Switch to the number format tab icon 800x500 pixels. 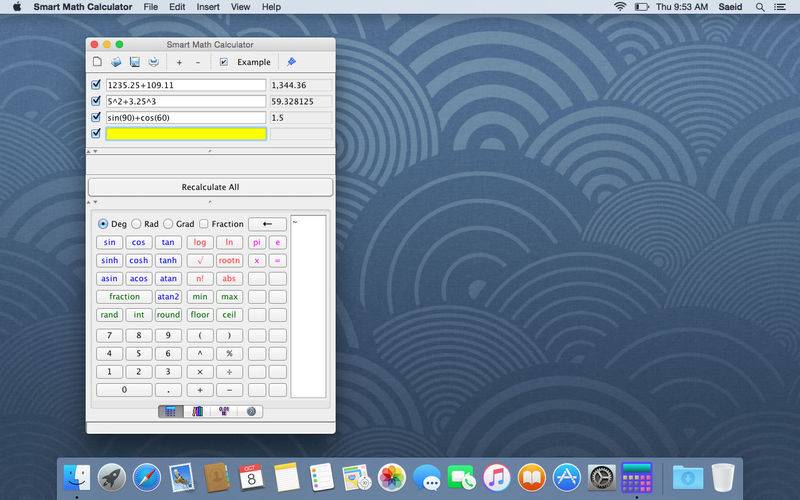pyautogui.click(x=224, y=411)
